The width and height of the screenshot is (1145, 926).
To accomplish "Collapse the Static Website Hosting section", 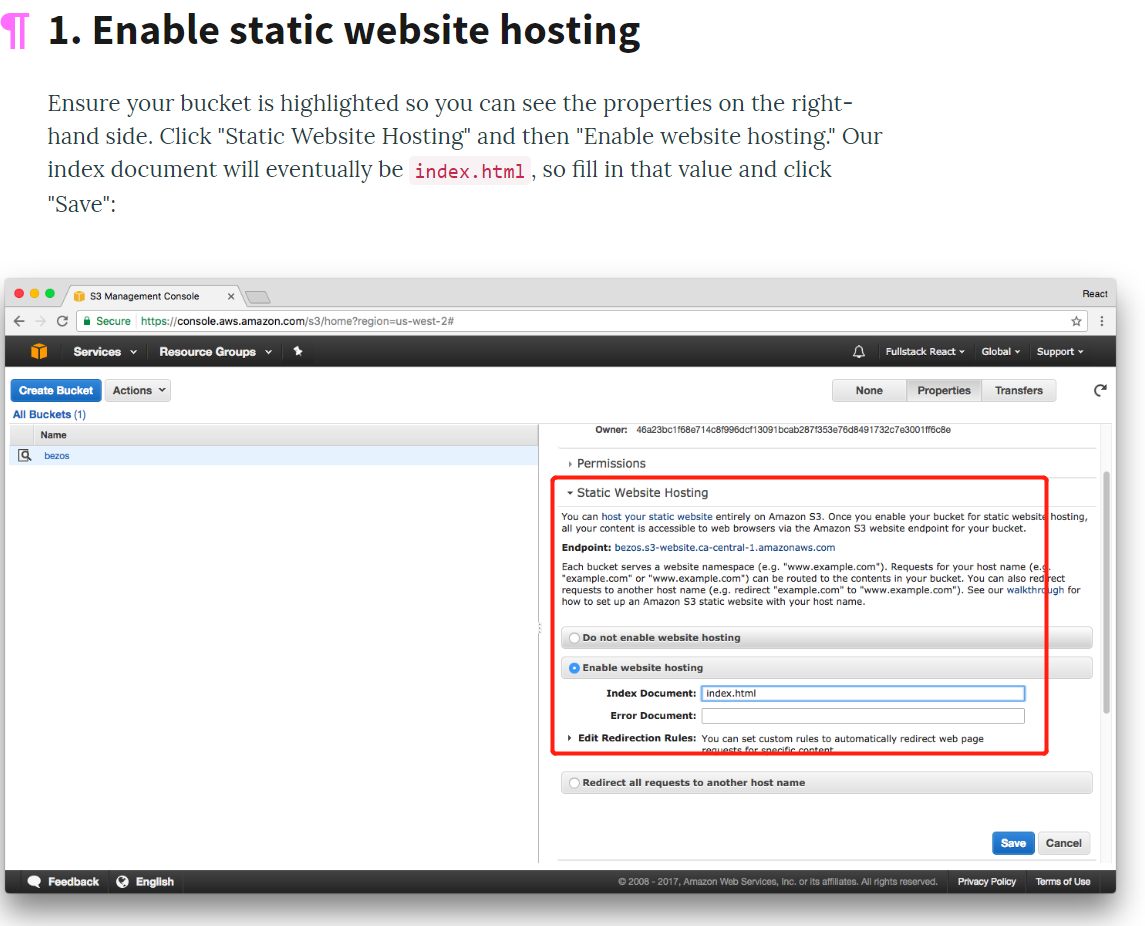I will pyautogui.click(x=637, y=493).
